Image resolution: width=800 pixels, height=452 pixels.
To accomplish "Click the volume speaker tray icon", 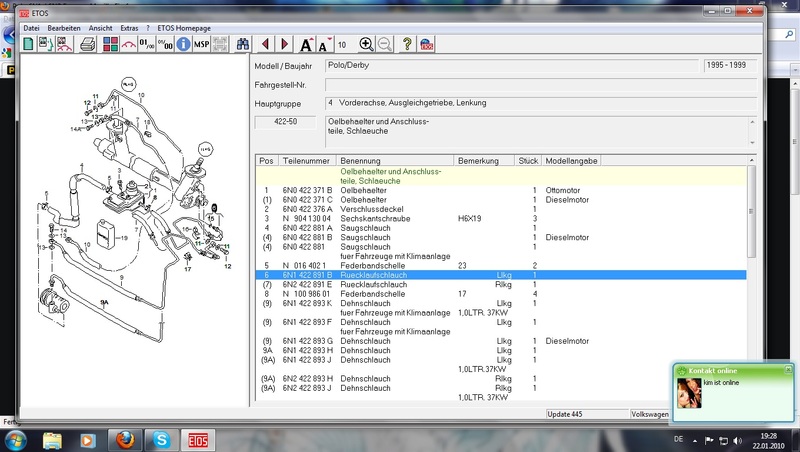I will point(737,440).
